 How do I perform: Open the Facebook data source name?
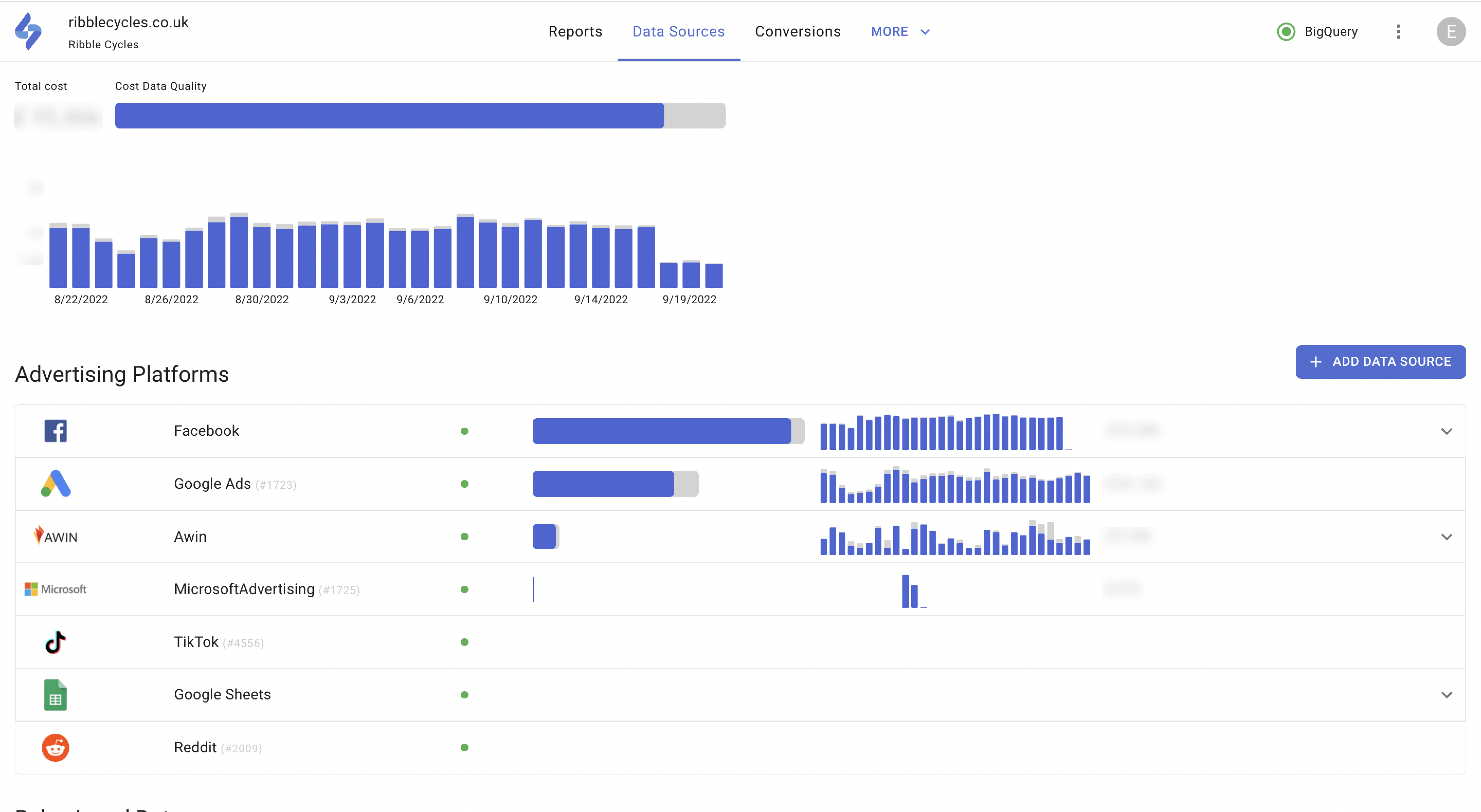point(206,431)
